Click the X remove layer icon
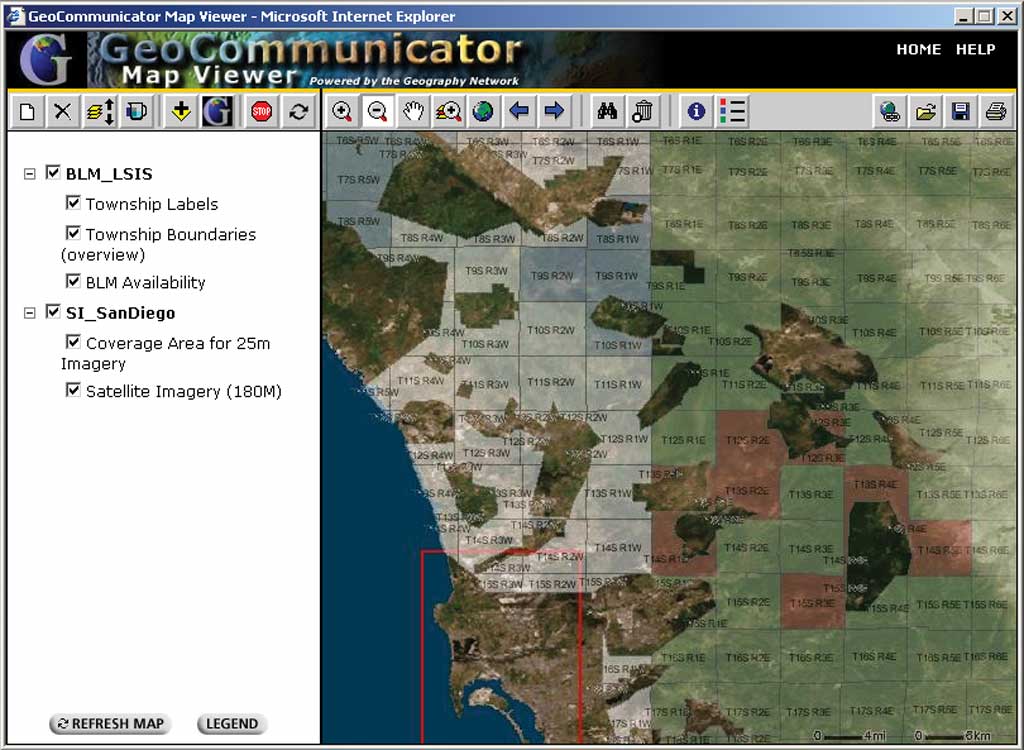Image resolution: width=1024 pixels, height=750 pixels. (x=63, y=112)
